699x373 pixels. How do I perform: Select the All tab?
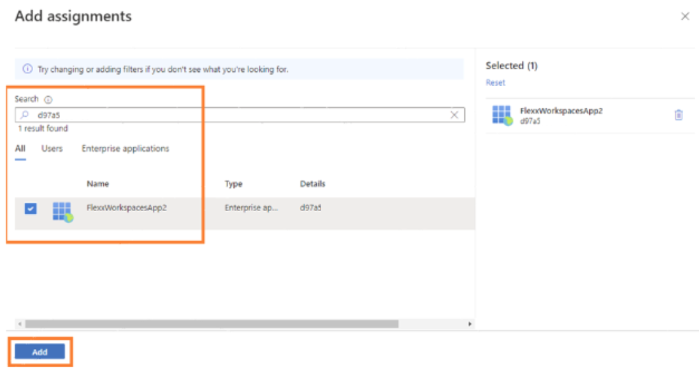20,149
